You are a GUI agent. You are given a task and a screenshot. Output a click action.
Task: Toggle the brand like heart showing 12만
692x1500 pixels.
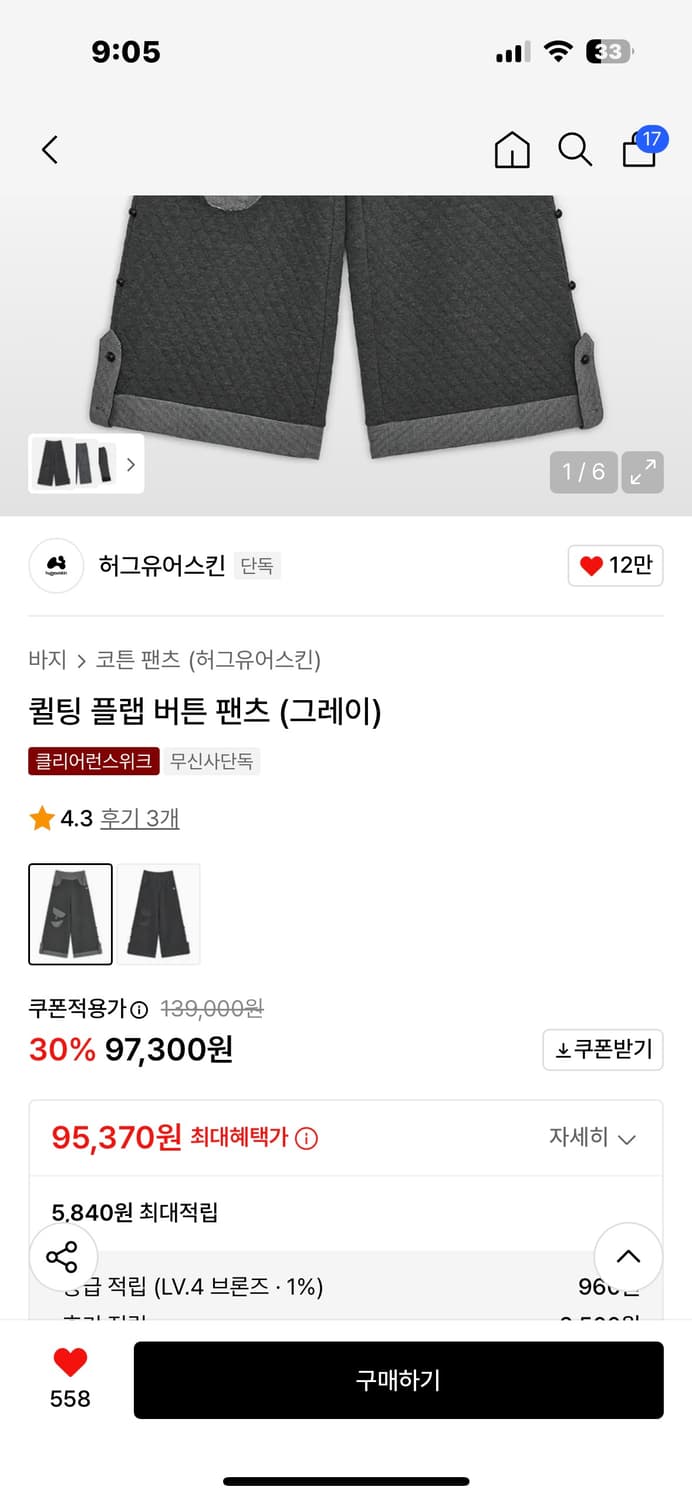click(615, 565)
